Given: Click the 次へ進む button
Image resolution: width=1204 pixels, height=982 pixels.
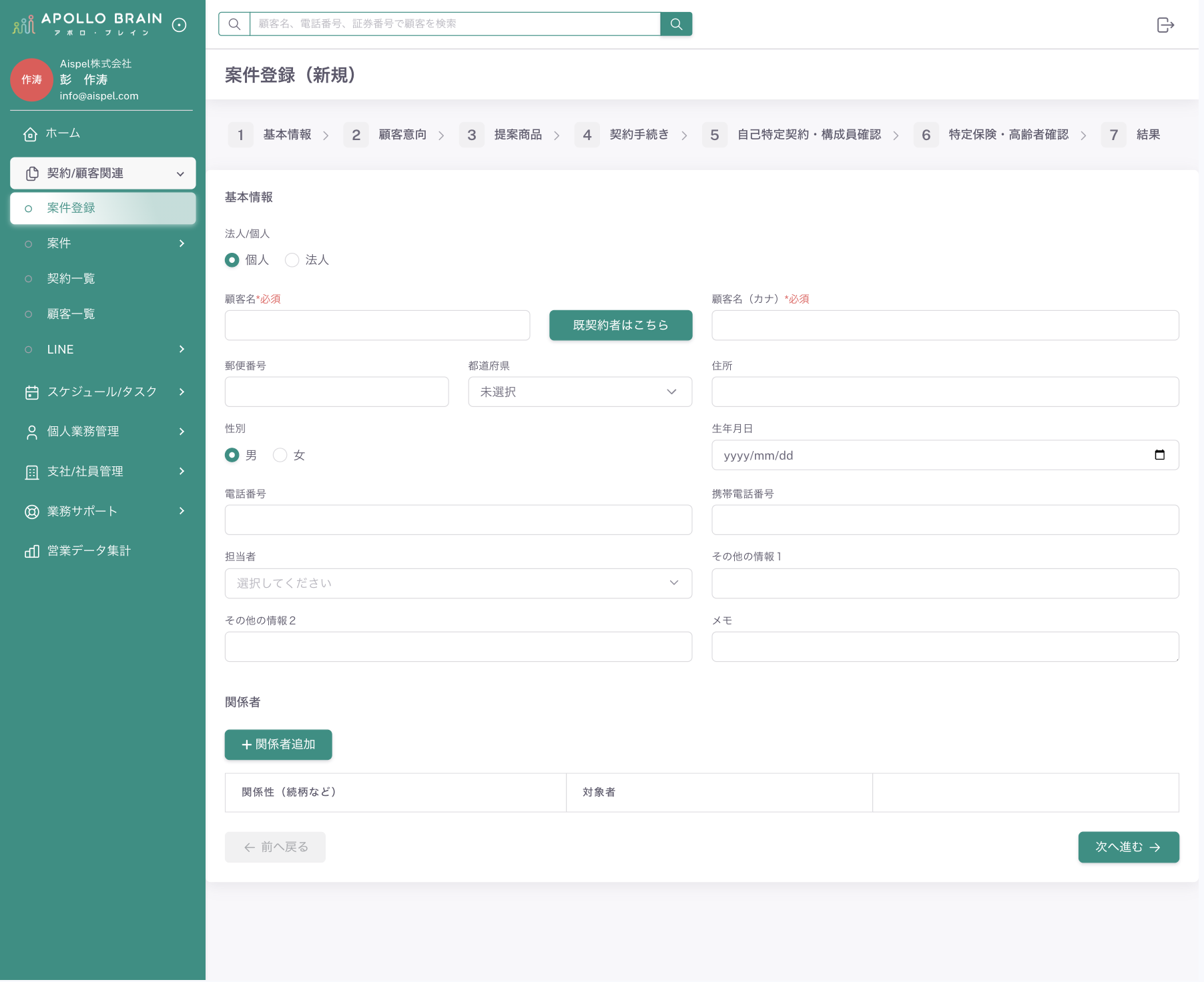Looking at the screenshot, I should (1129, 847).
